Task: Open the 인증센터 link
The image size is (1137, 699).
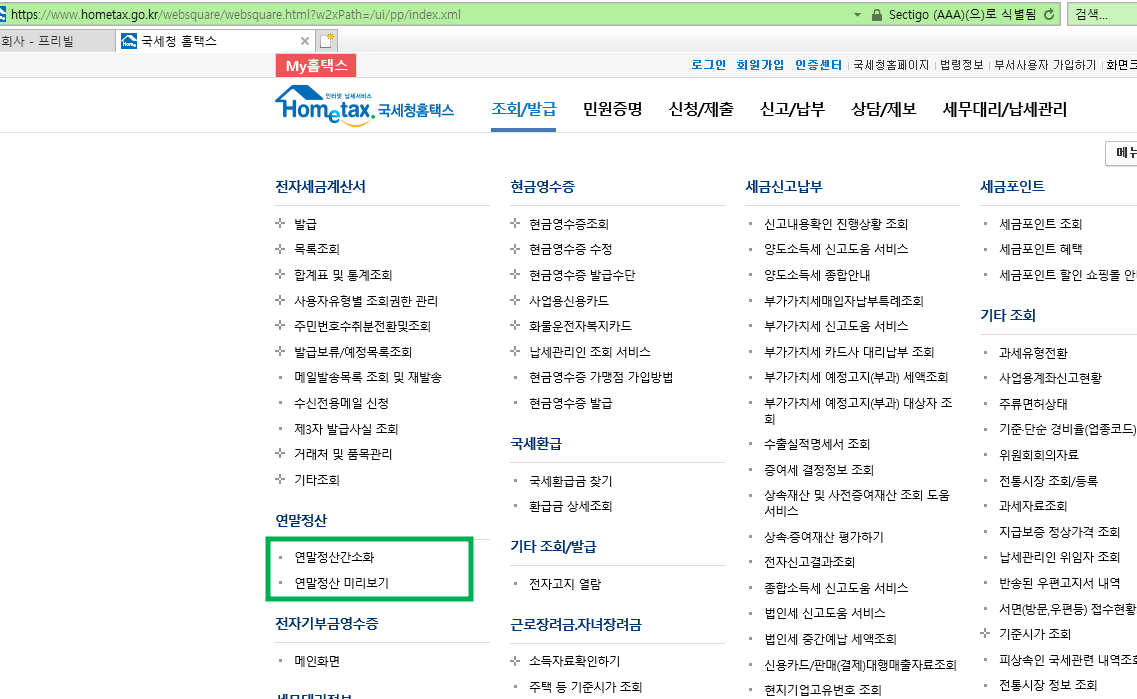Action: tap(818, 65)
